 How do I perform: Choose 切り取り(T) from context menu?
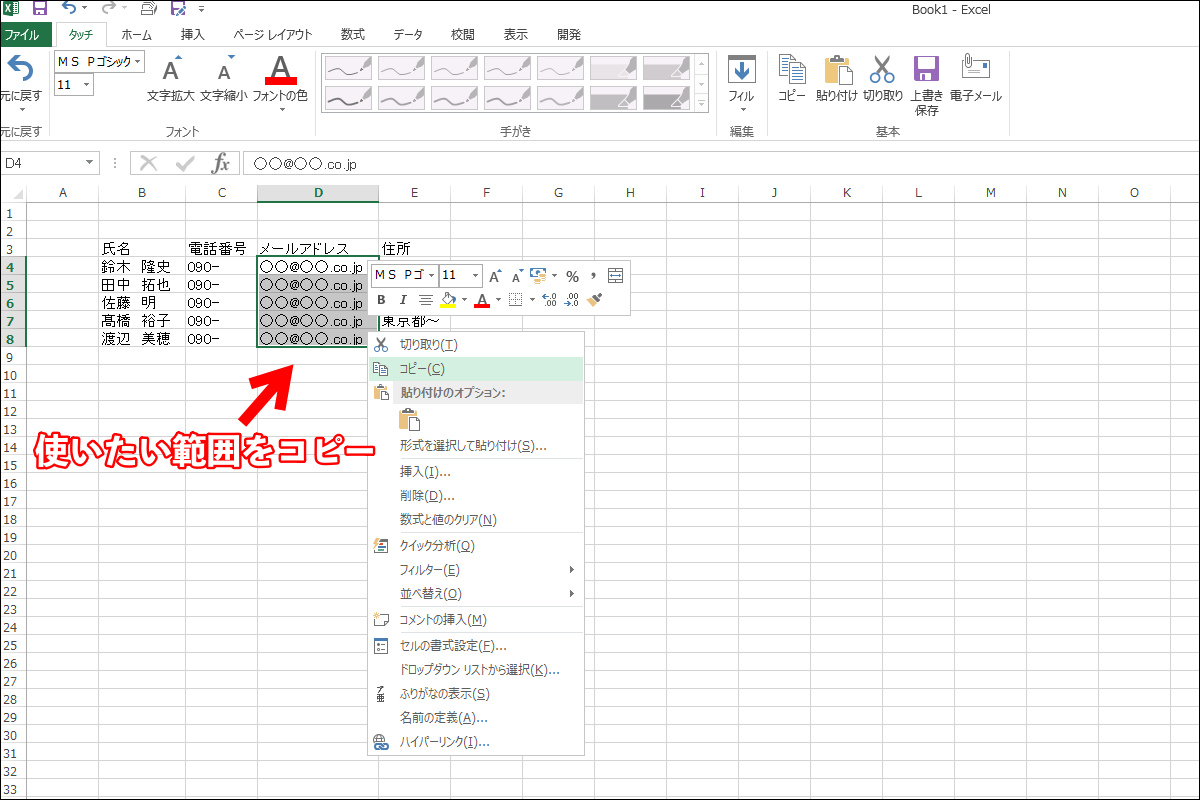coord(476,345)
